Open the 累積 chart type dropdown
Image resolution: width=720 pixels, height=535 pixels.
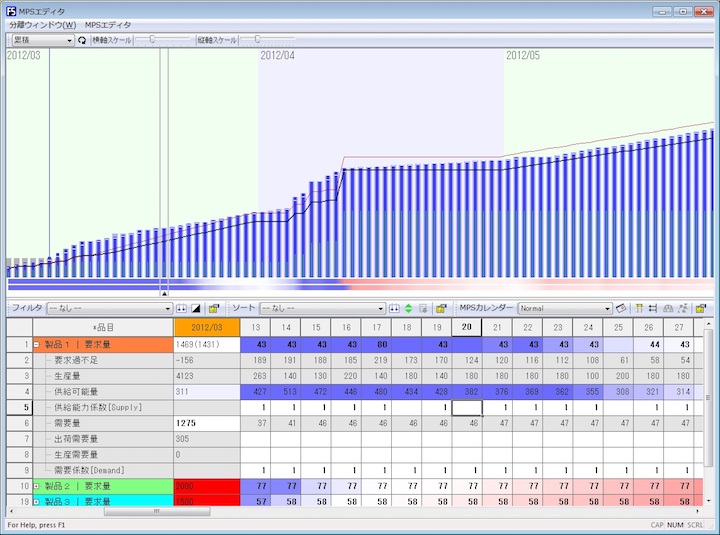tap(69, 40)
